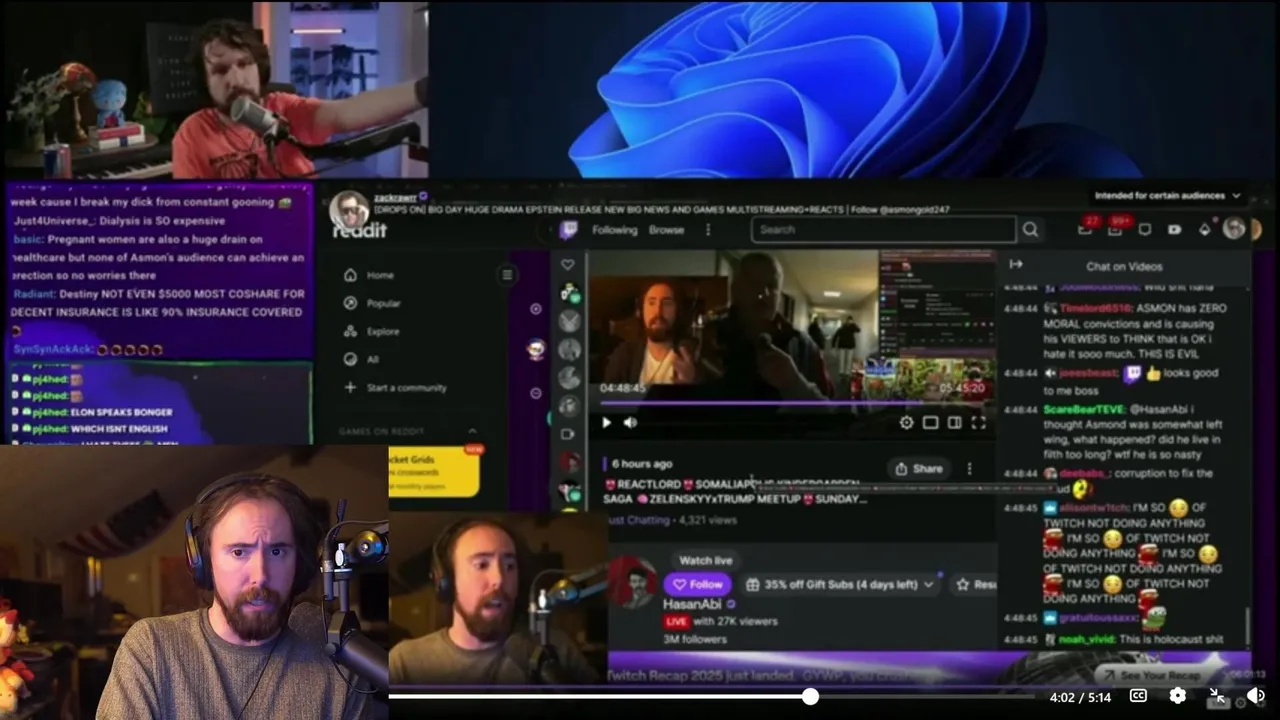
Task: Open the Twitch user avatar menu
Action: (x=1234, y=229)
